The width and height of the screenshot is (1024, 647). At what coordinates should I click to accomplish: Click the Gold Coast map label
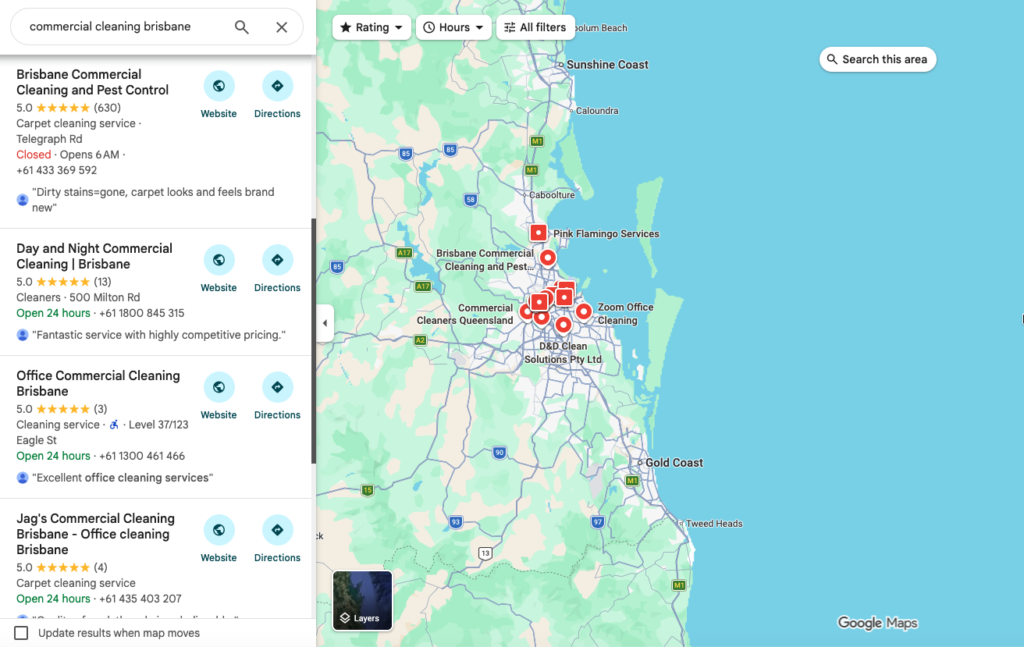(674, 463)
